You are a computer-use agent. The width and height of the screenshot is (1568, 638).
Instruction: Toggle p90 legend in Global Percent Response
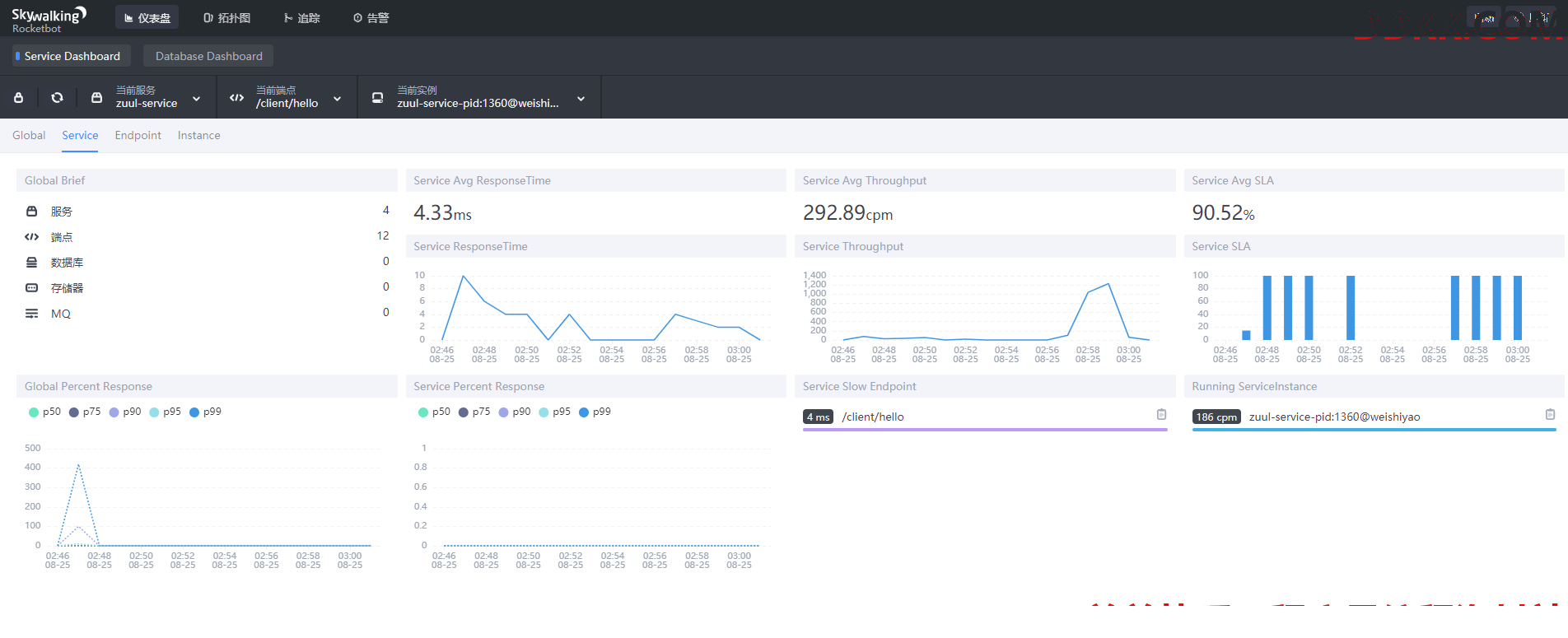tap(125, 412)
